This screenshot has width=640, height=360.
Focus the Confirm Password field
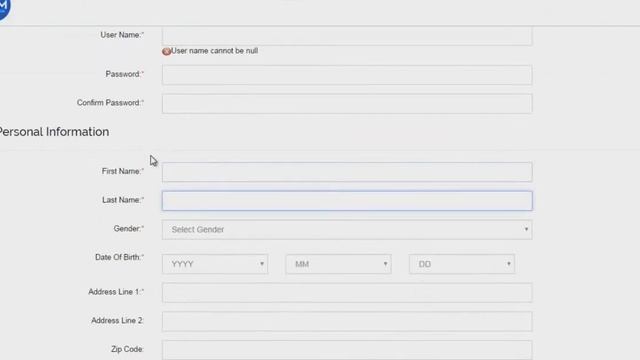coord(347,104)
